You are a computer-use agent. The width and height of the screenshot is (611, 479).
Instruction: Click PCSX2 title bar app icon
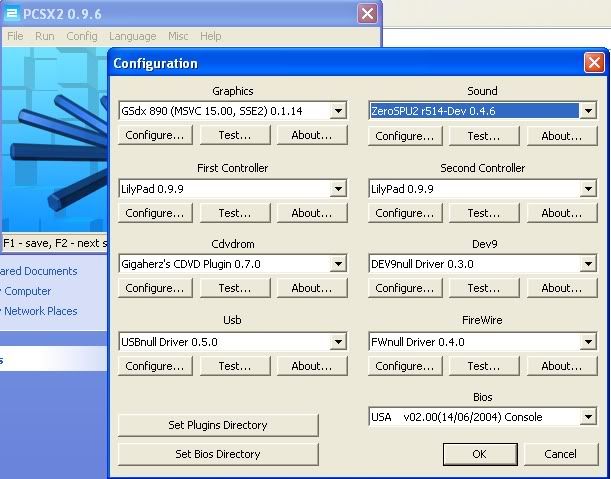(x=12, y=14)
